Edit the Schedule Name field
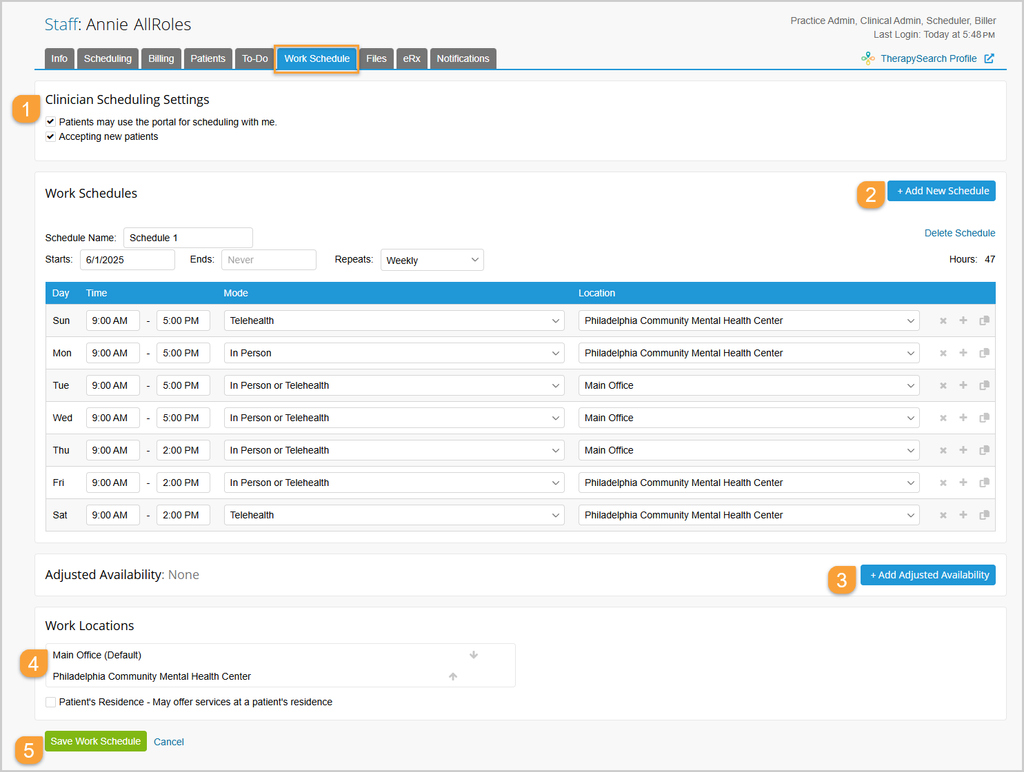Viewport: 1024px width, 772px height. tap(188, 238)
